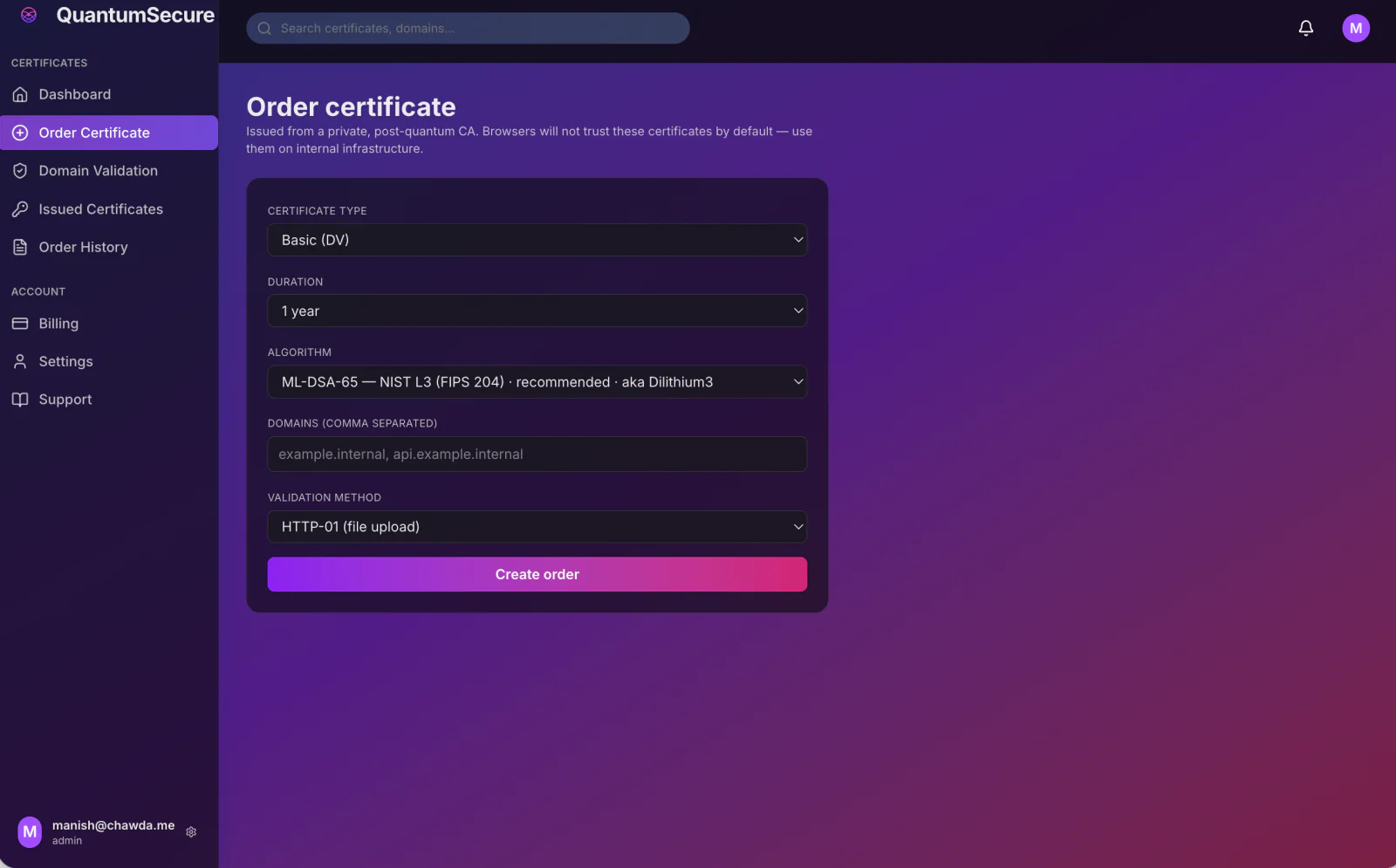Click the Domain Validation shield icon

tap(20, 171)
